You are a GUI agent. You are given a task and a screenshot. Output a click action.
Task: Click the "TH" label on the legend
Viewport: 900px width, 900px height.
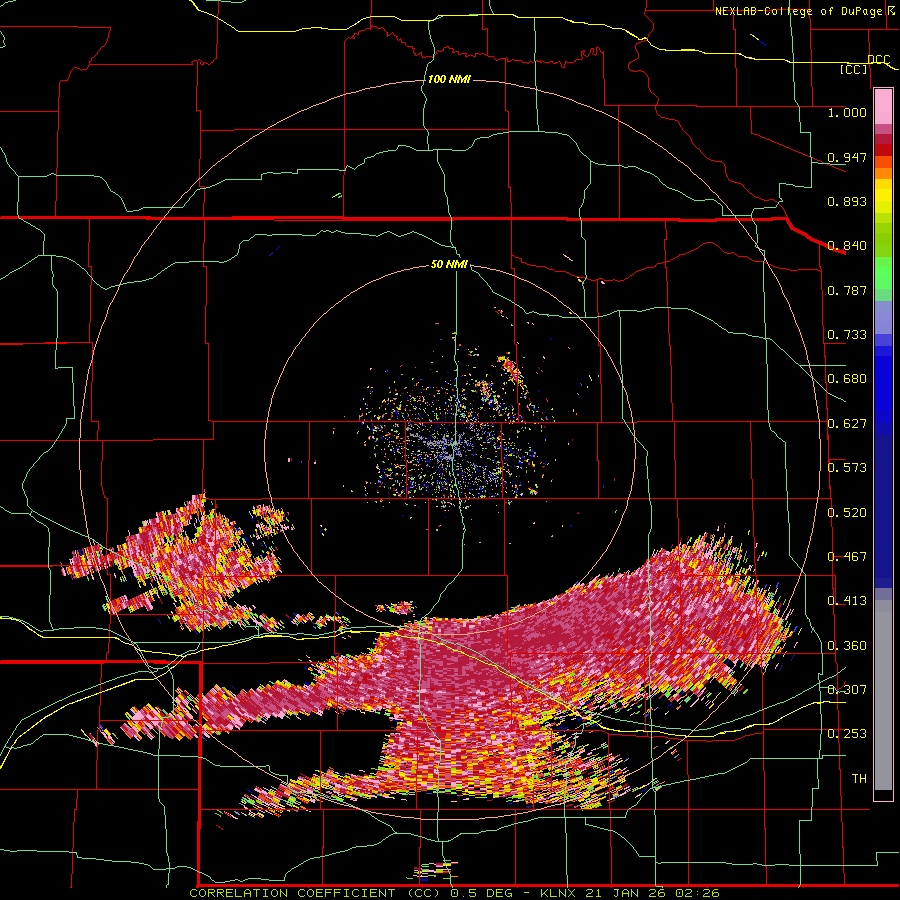pyautogui.click(x=859, y=779)
